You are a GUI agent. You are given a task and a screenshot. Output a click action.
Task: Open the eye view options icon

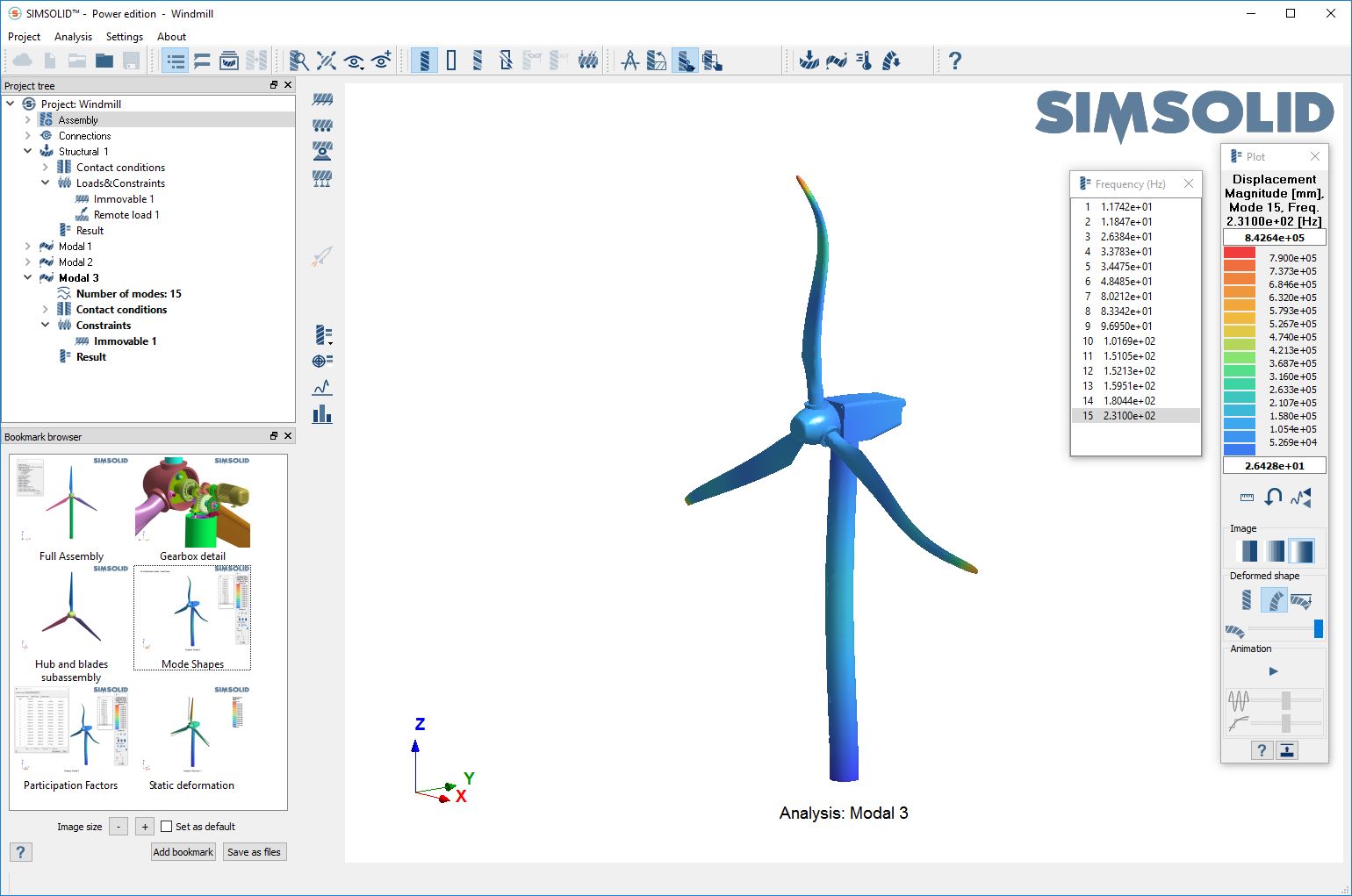click(x=354, y=61)
